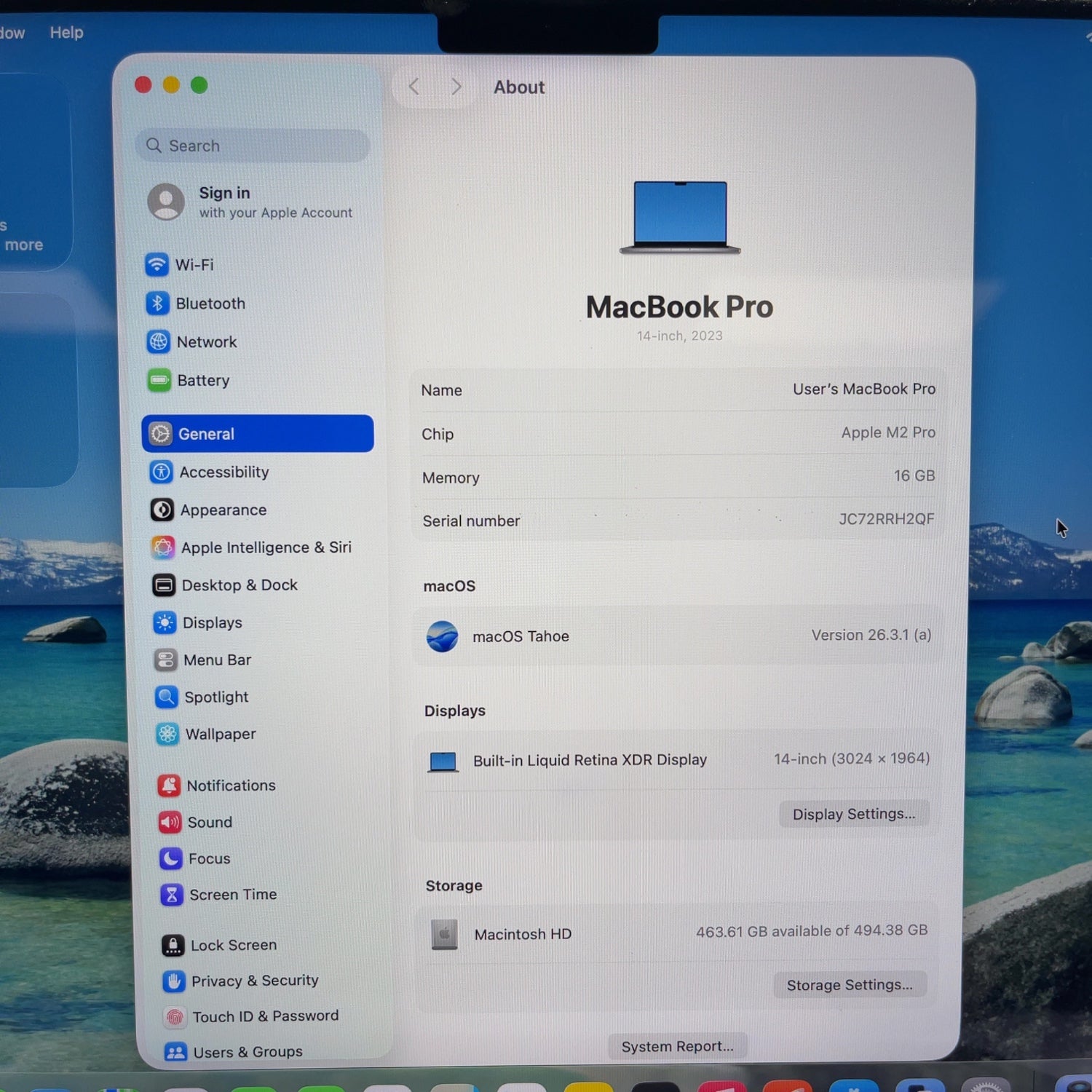Viewport: 1092px width, 1092px height.
Task: Open the System Report
Action: tap(678, 1046)
